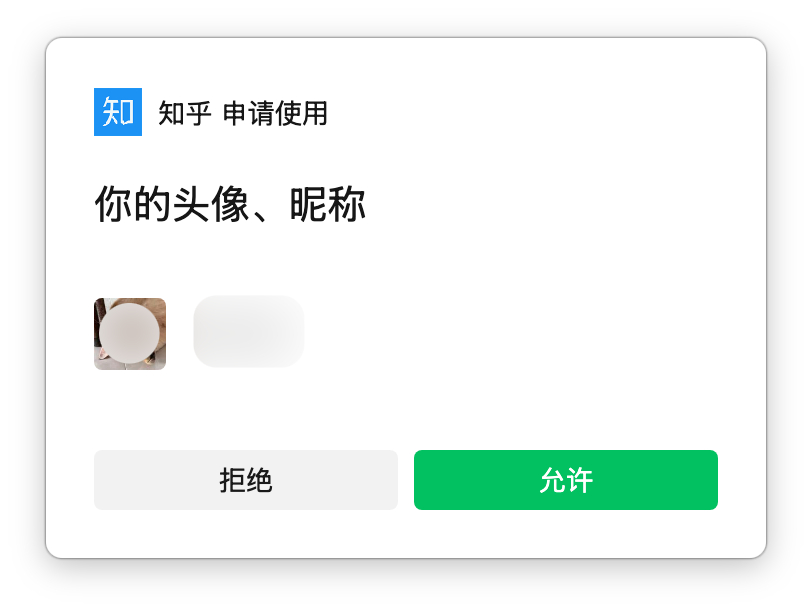Click the word 头像 in the heading
This screenshot has width=812, height=612.
click(211, 205)
